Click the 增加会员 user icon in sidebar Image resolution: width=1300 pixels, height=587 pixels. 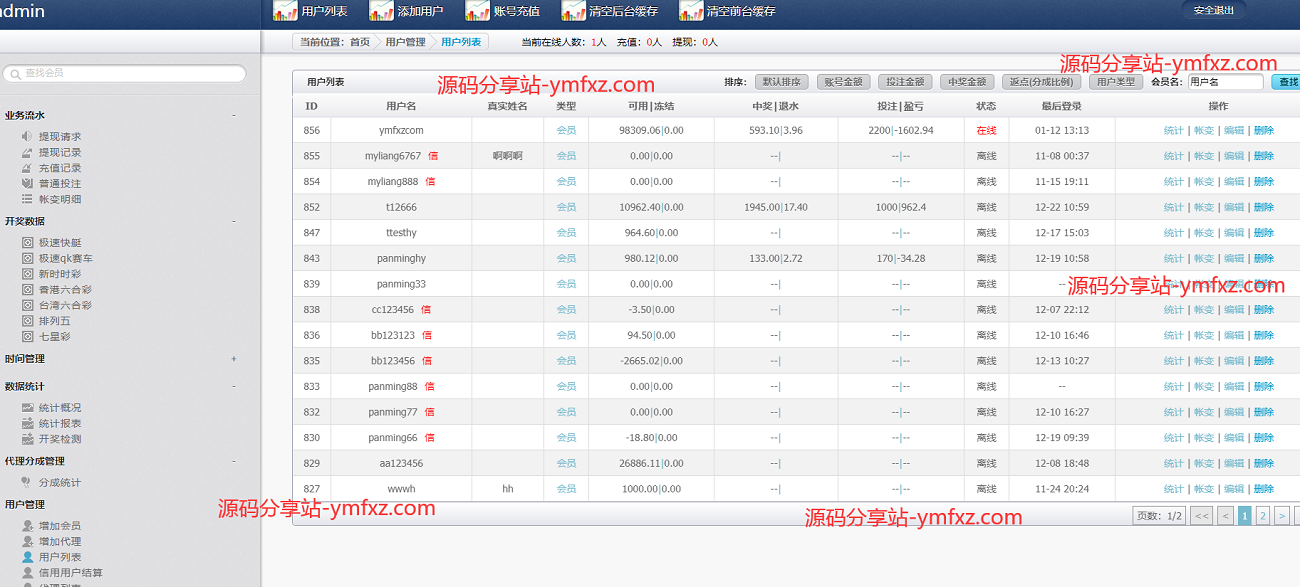click(28, 526)
